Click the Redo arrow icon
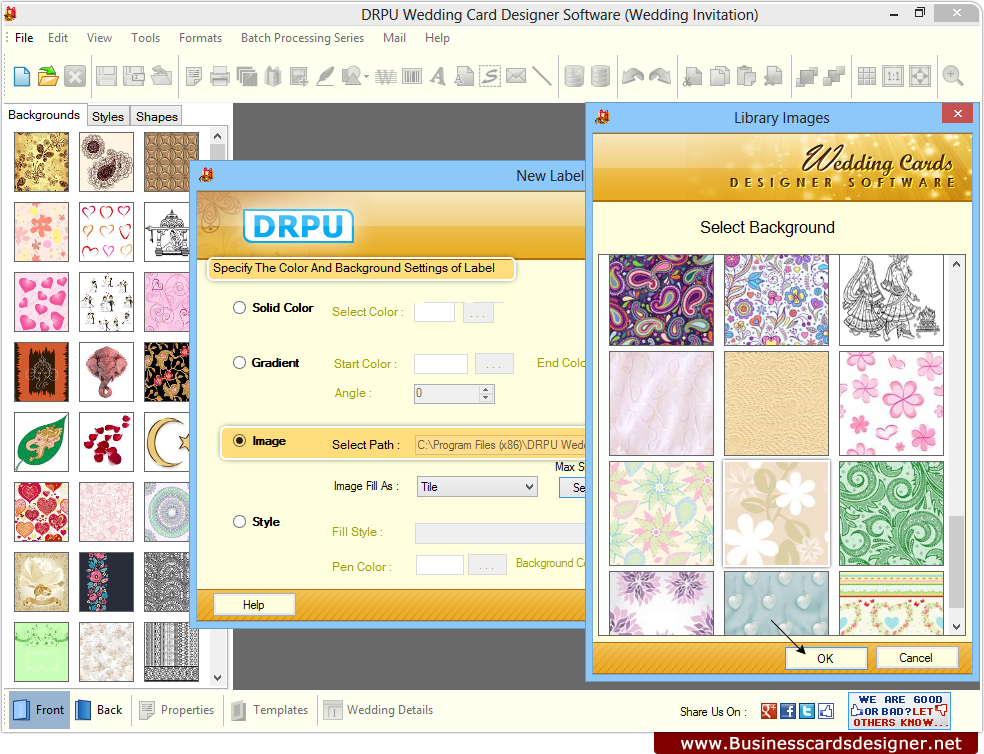Image resolution: width=984 pixels, height=754 pixels. click(x=660, y=77)
